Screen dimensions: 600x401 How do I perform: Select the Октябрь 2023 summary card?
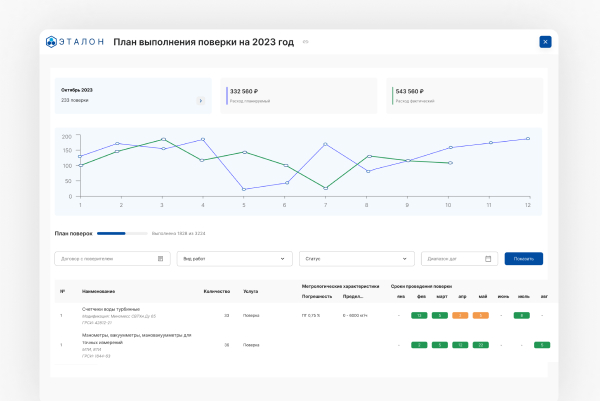click(133, 96)
